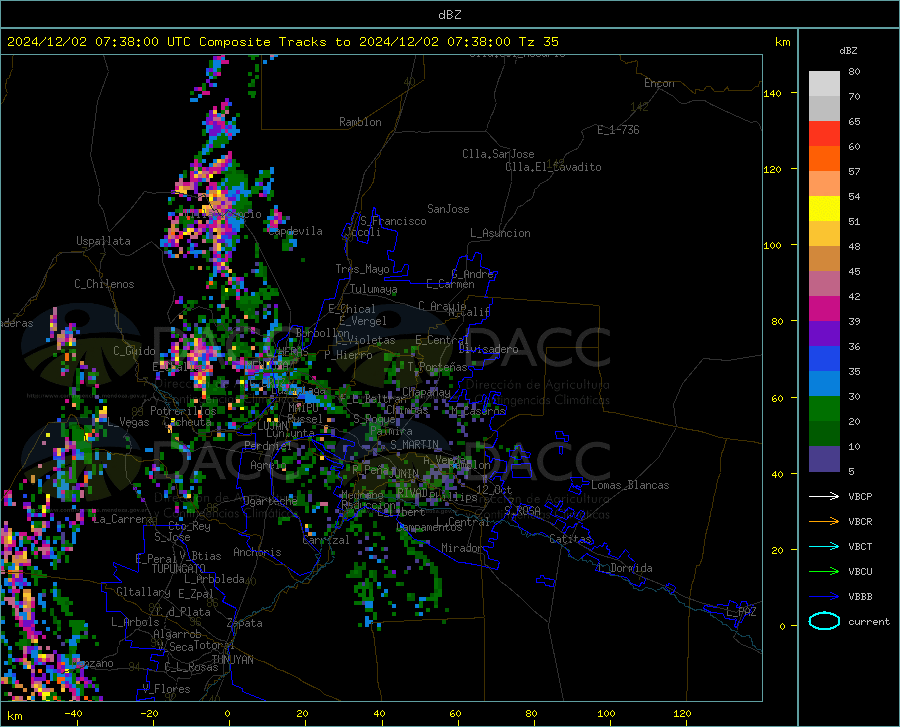Select the slate 5–10 dBZ legend swatch
Screen dimensions: 900x727
[x=824, y=459]
